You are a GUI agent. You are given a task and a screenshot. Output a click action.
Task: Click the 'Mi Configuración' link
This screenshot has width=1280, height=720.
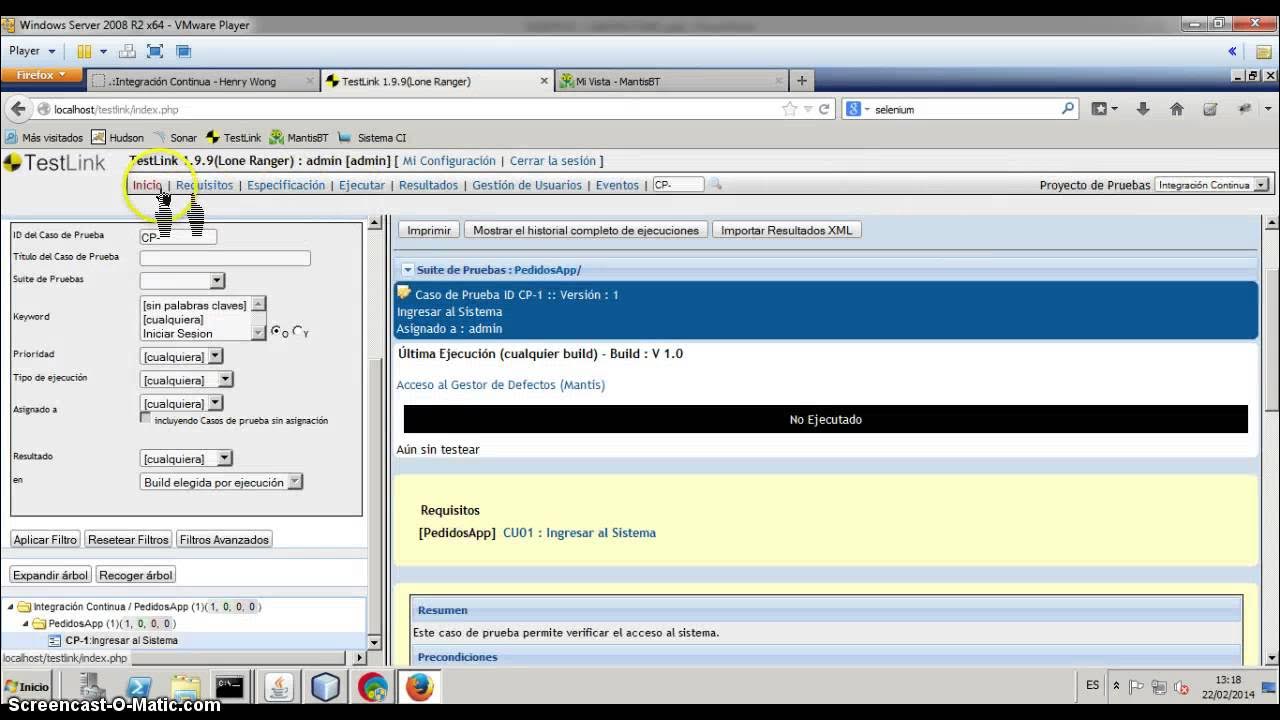pos(449,161)
